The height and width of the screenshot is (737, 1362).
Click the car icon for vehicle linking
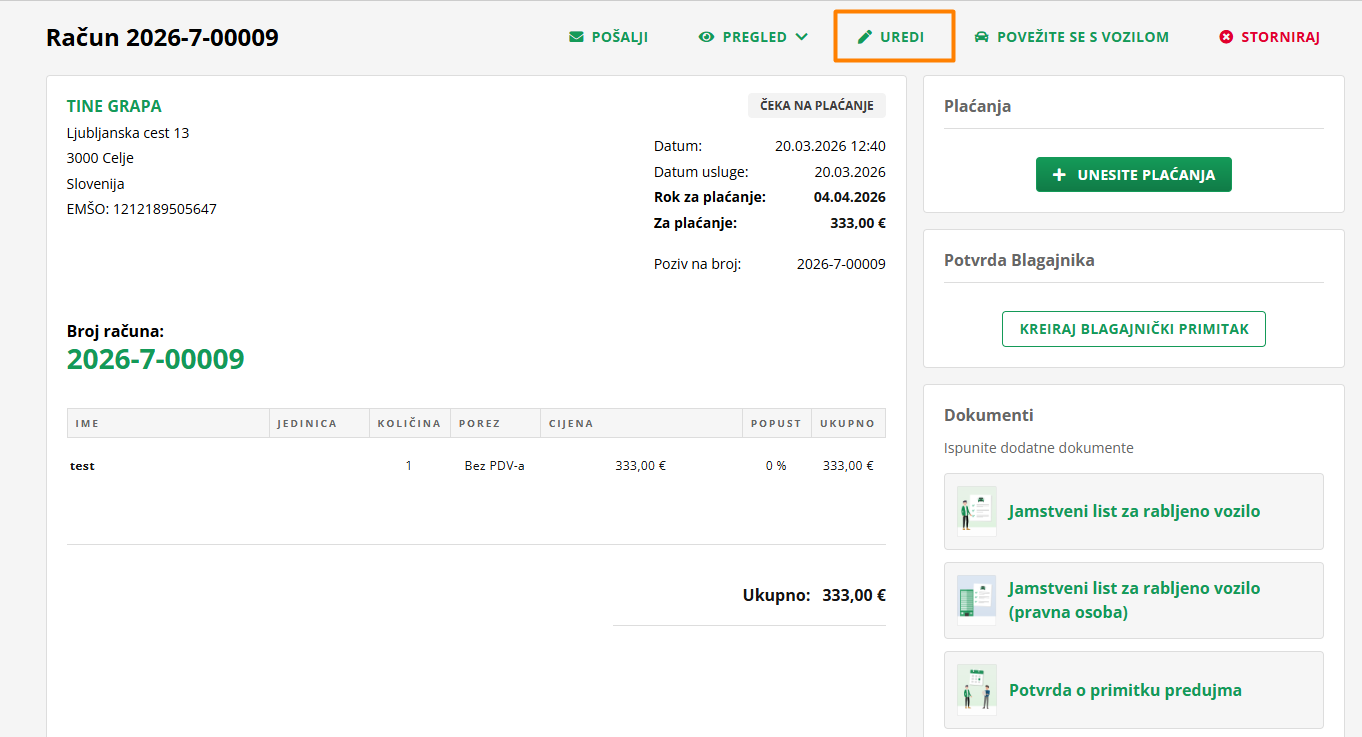point(982,37)
